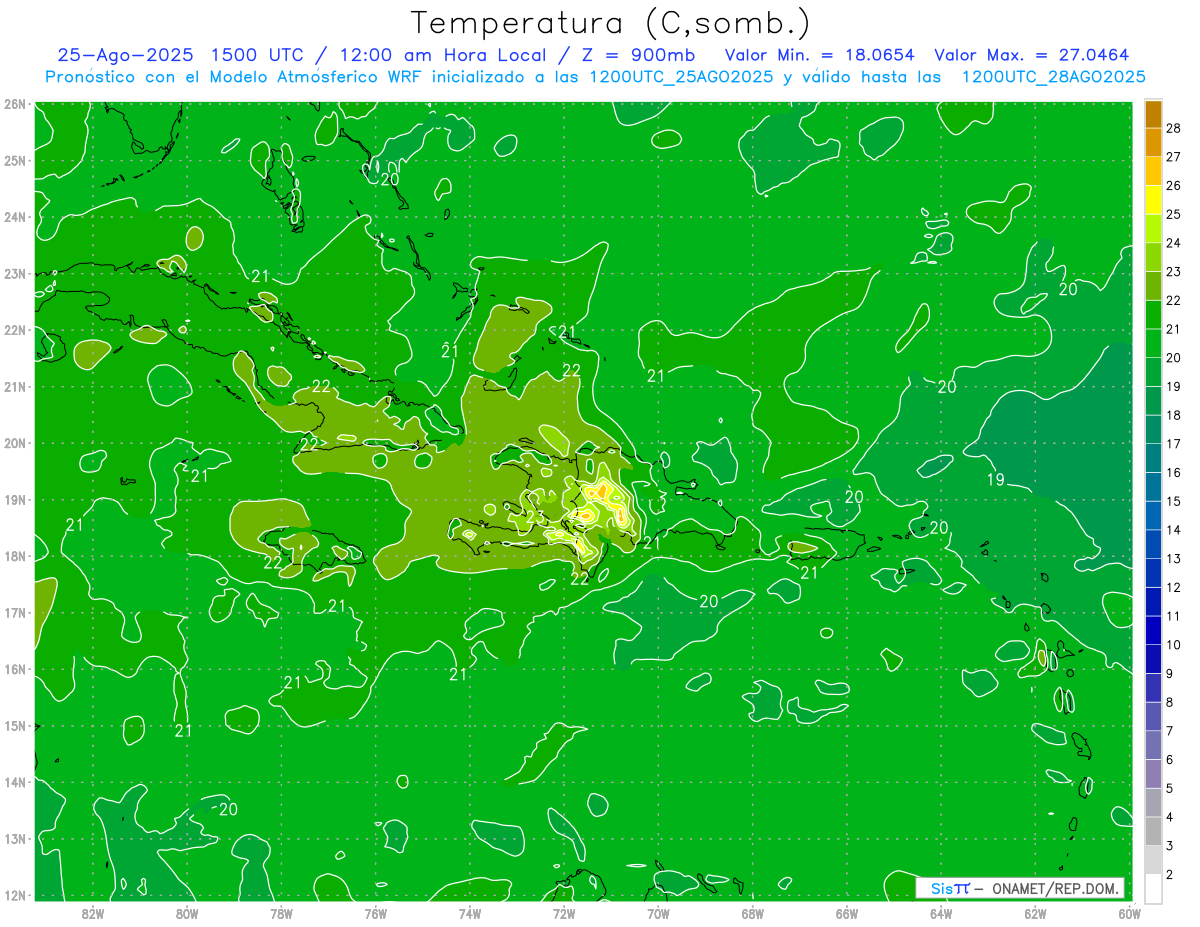The height and width of the screenshot is (927, 1200).
Task: Click the 68W longitude axis label
Action: (753, 913)
